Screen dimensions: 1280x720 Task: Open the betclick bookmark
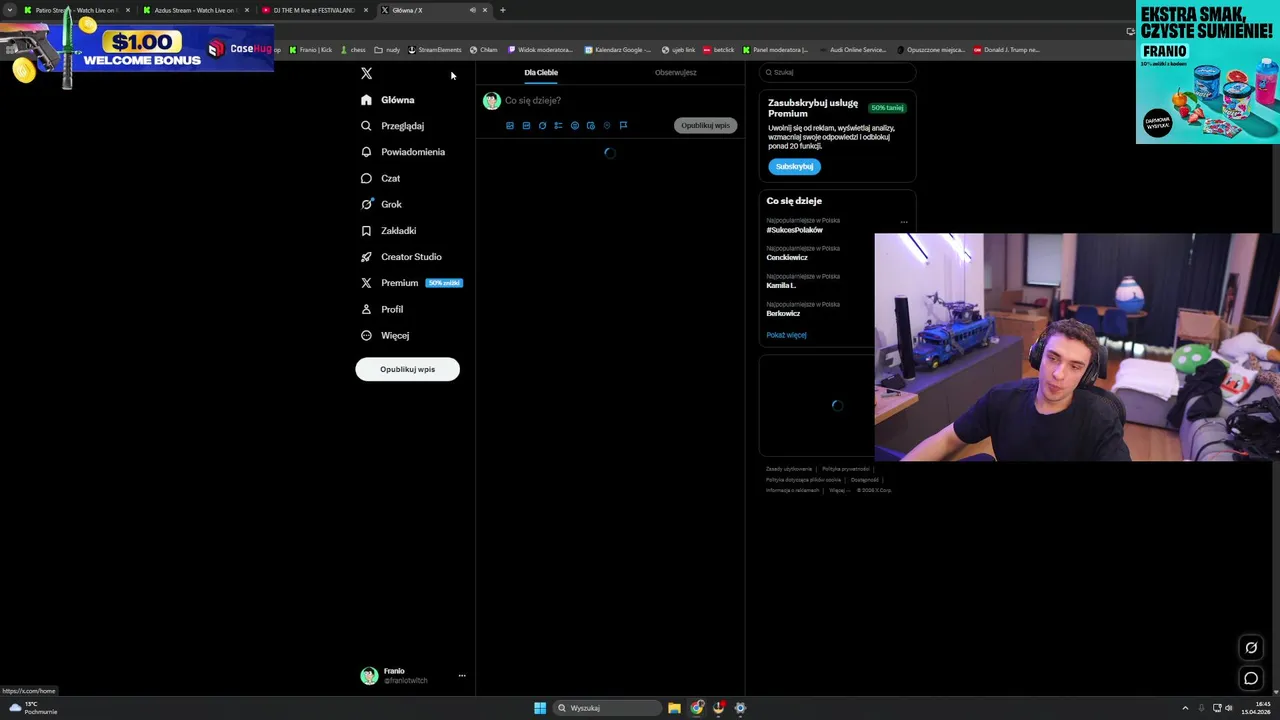click(719, 49)
